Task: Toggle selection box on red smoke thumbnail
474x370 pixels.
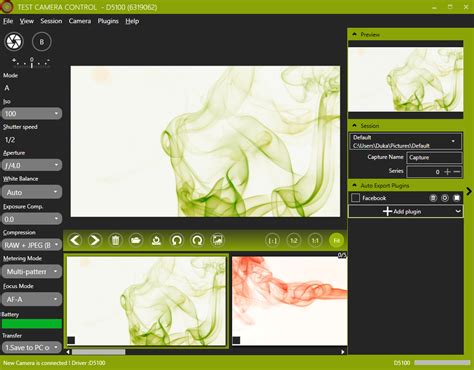Action: point(236,340)
